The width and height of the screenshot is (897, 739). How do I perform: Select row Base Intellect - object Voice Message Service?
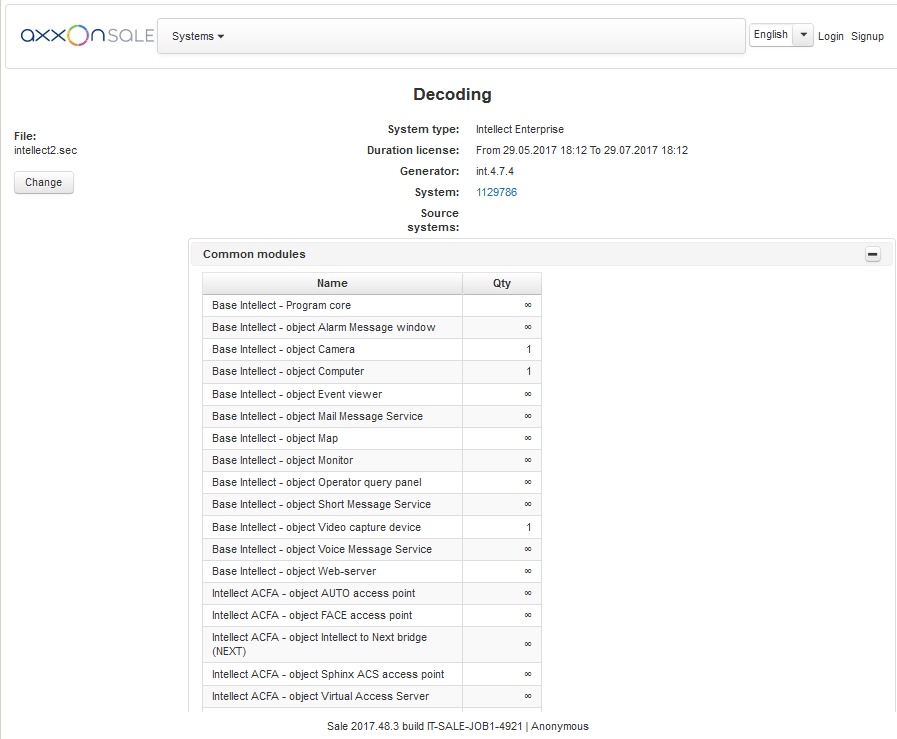click(371, 549)
